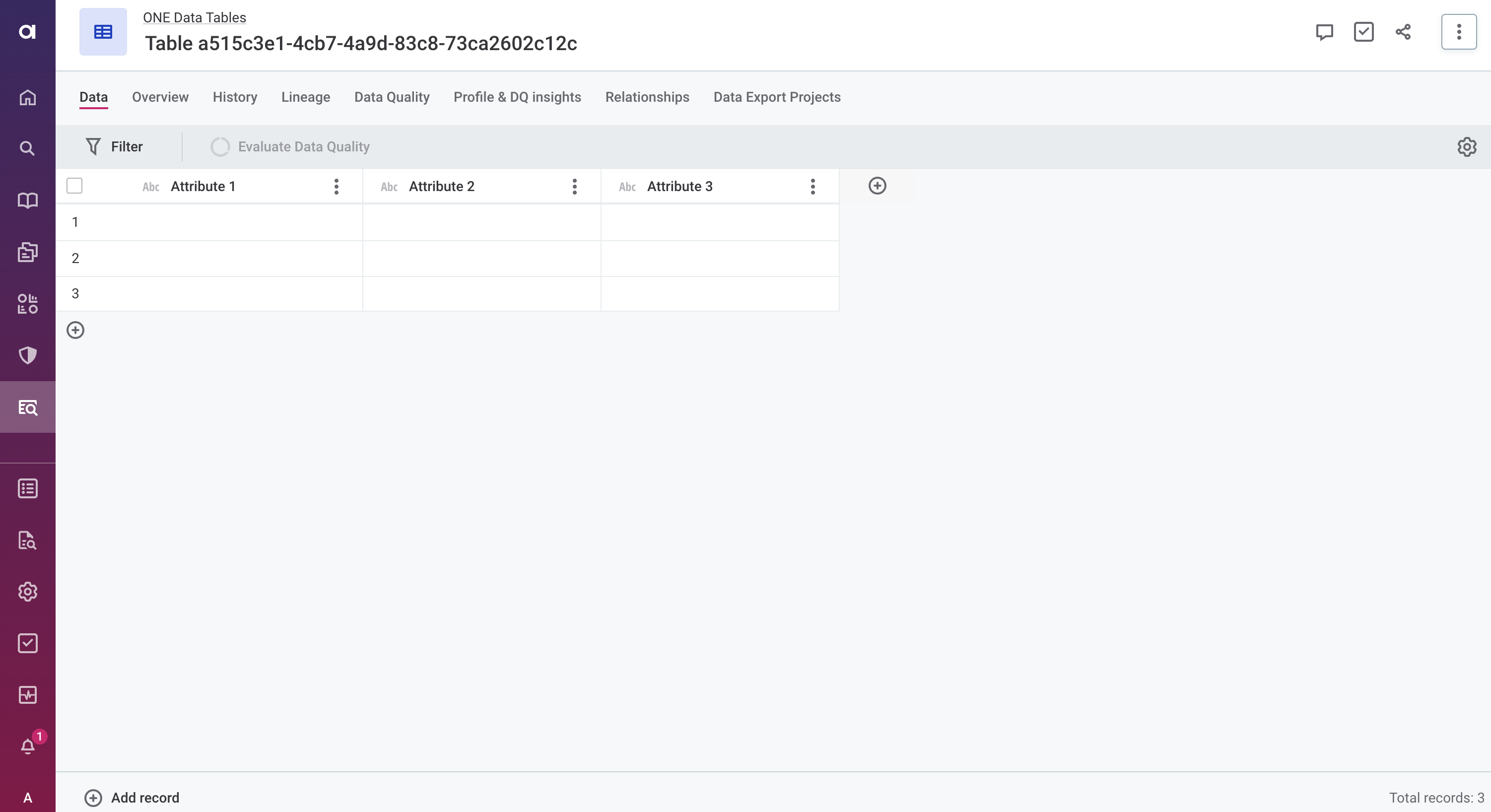Click the tasks checkmark icon in the header
The width and height of the screenshot is (1491, 812).
click(x=1363, y=32)
